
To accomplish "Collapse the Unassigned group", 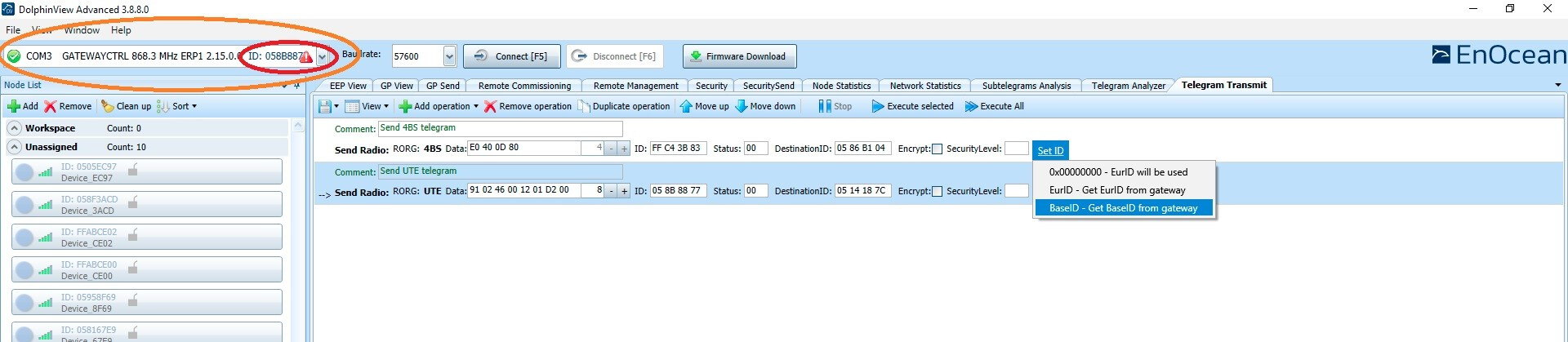I will (x=14, y=147).
